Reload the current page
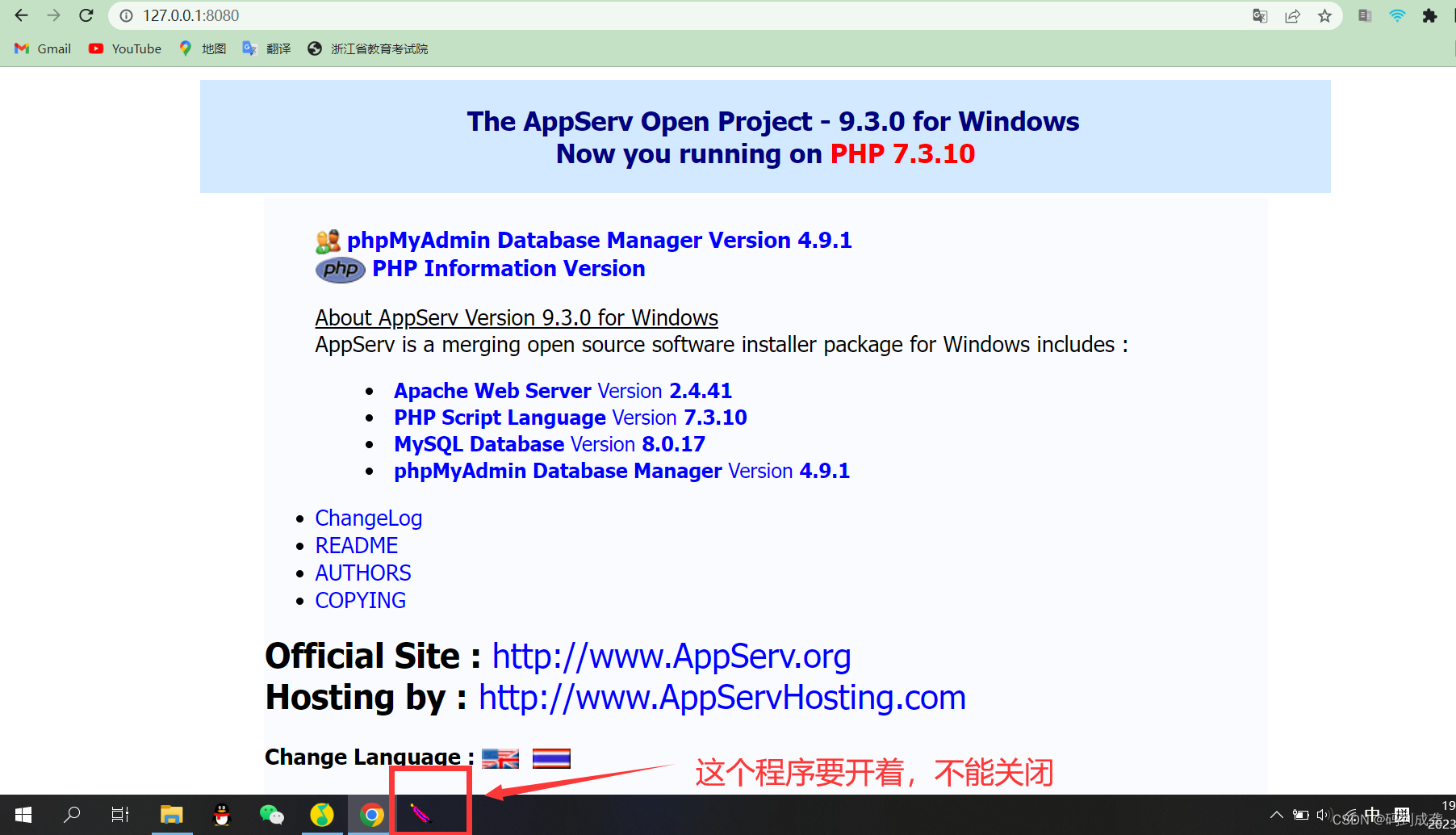The width and height of the screenshot is (1456, 835). pos(86,15)
